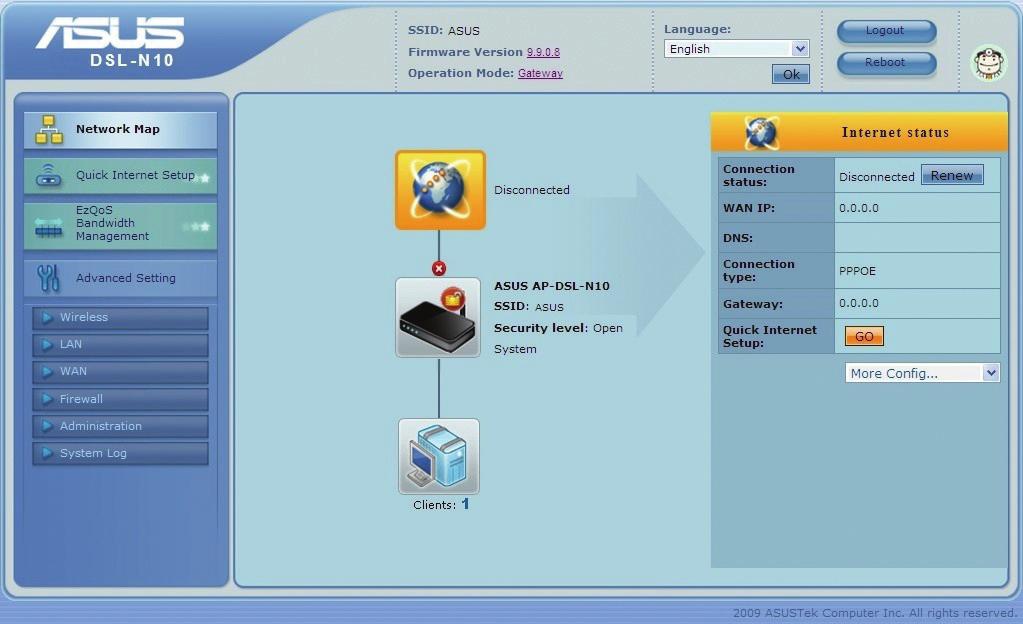Click the Gateway value 0.0.0.0
Viewport: 1023px width, 624px height.
point(859,303)
